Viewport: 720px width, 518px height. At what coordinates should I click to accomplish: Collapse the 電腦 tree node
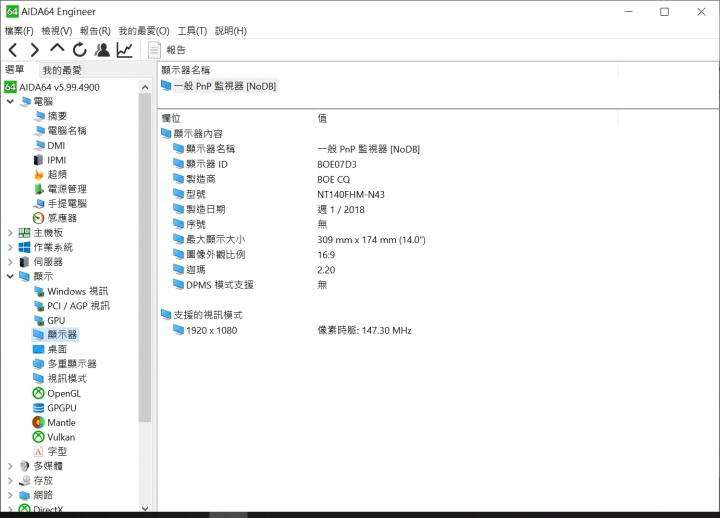tap(10, 101)
